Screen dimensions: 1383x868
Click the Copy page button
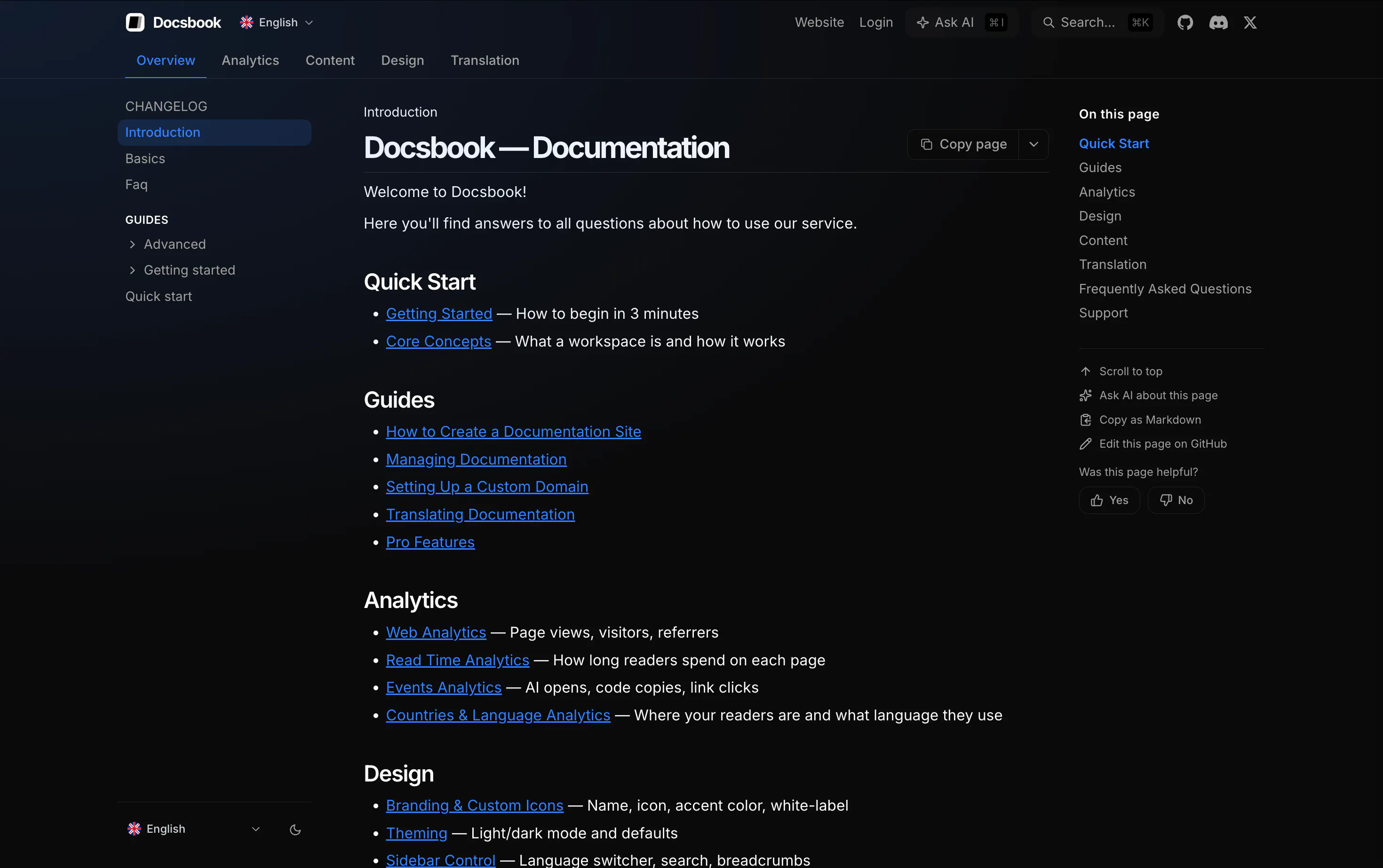coord(963,144)
